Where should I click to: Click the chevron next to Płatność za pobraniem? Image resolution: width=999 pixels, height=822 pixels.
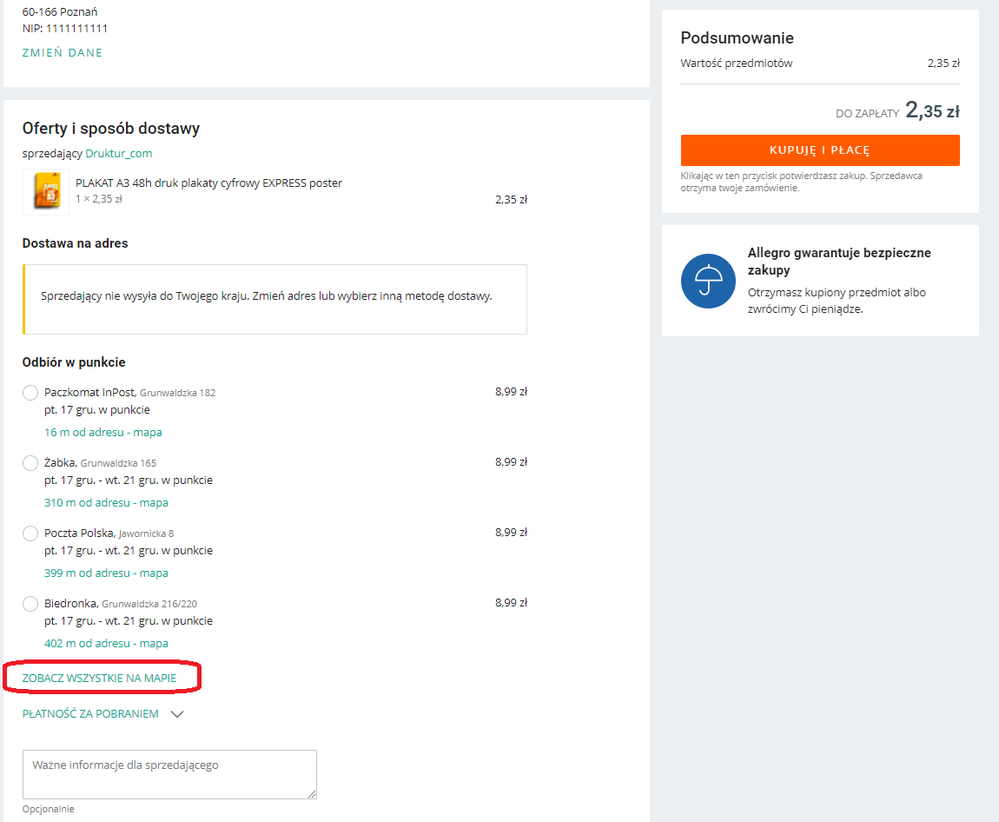point(177,714)
